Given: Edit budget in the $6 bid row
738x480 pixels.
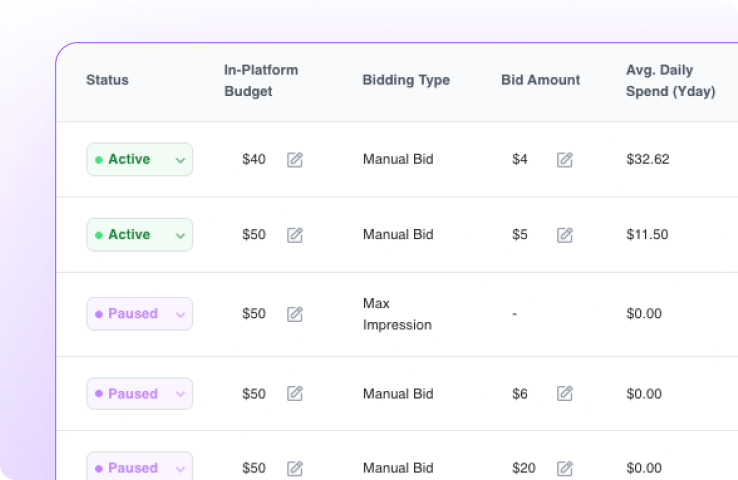Looking at the screenshot, I should tap(295, 393).
